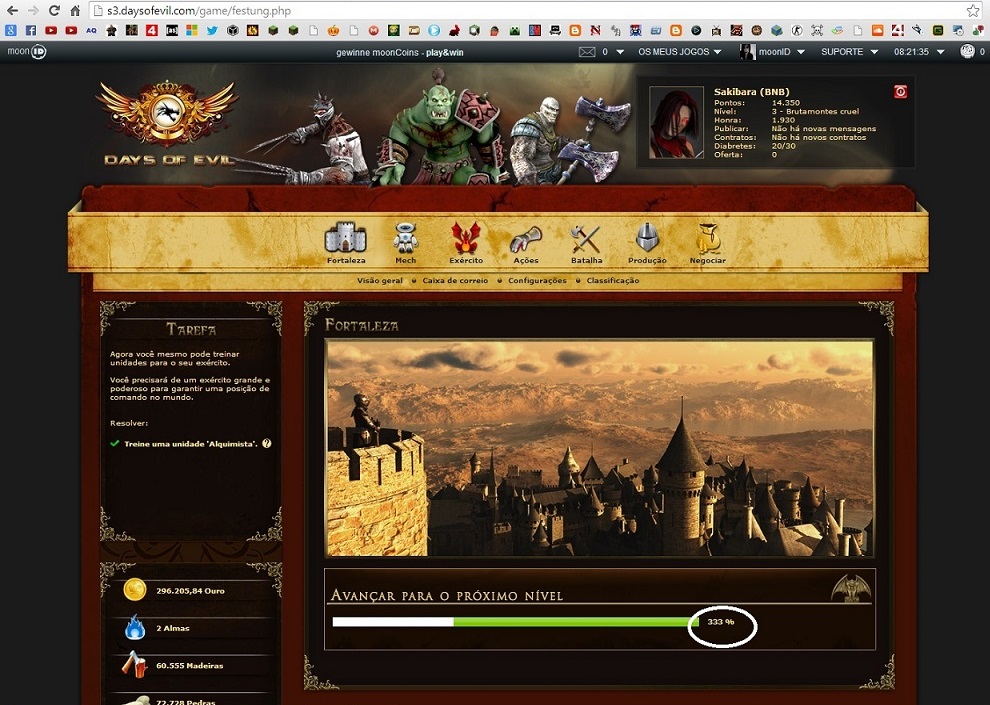Open the Google bookmark icon
The image size is (990, 705).
click(x=11, y=30)
